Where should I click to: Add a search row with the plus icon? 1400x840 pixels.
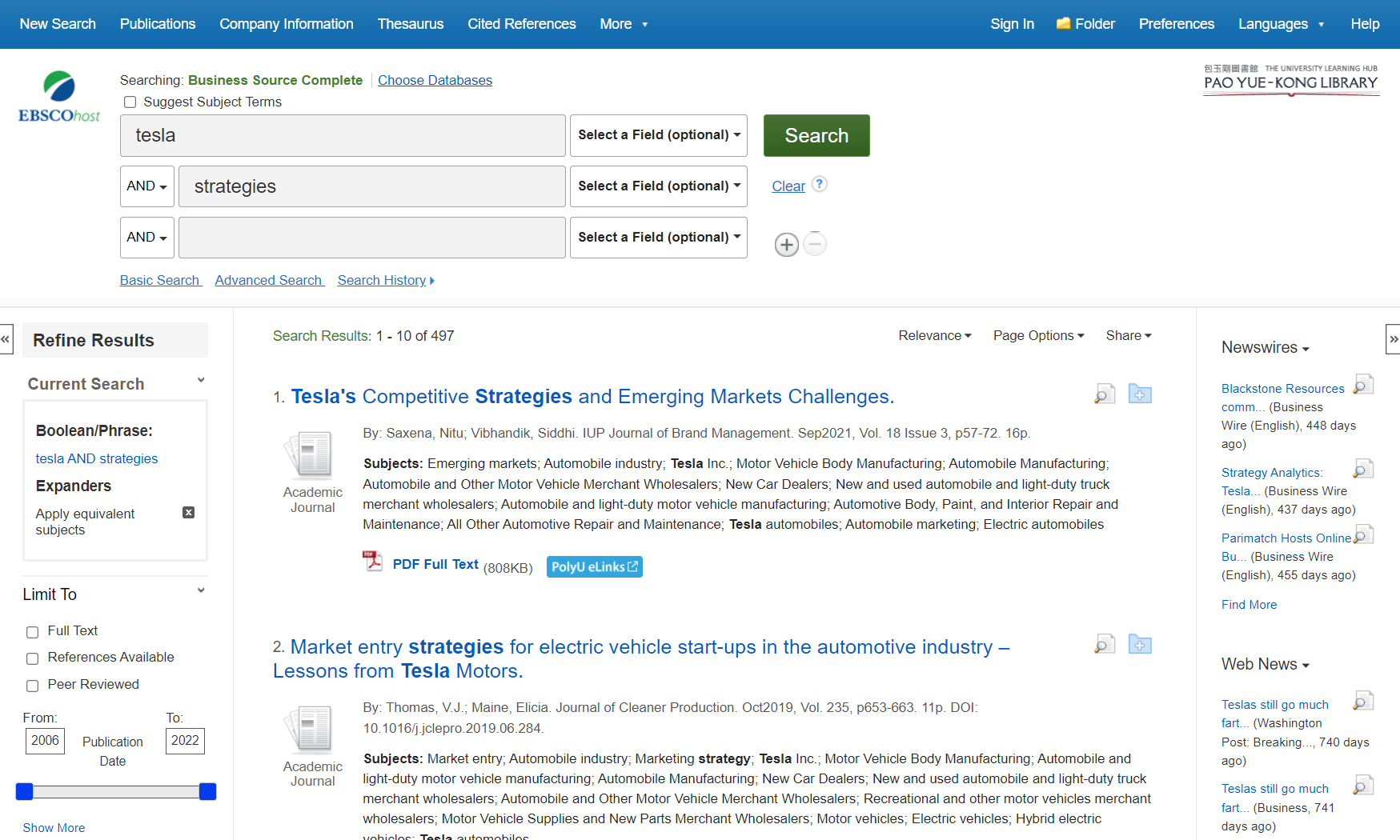(x=787, y=244)
